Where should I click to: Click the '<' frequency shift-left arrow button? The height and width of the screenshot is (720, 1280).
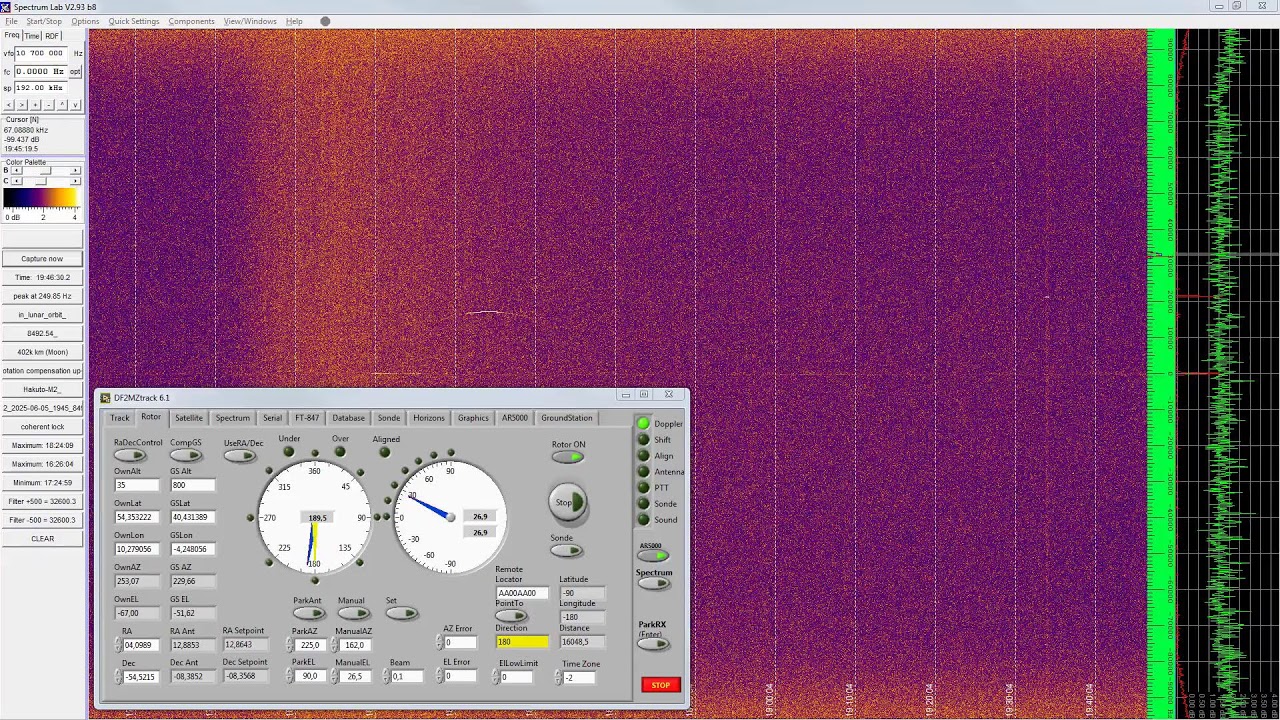point(9,105)
